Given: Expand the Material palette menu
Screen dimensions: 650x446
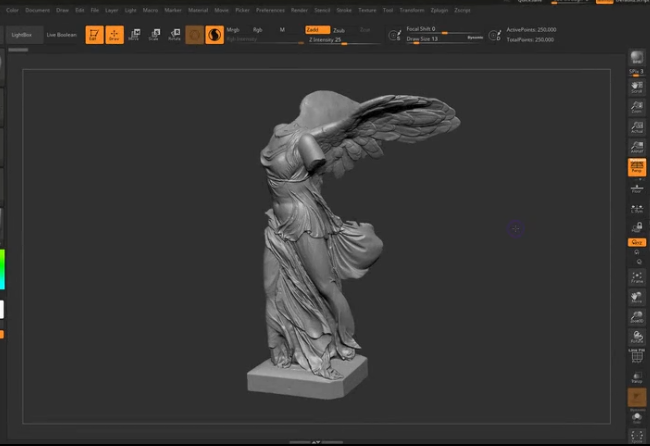Looking at the screenshot, I should coord(196,10).
